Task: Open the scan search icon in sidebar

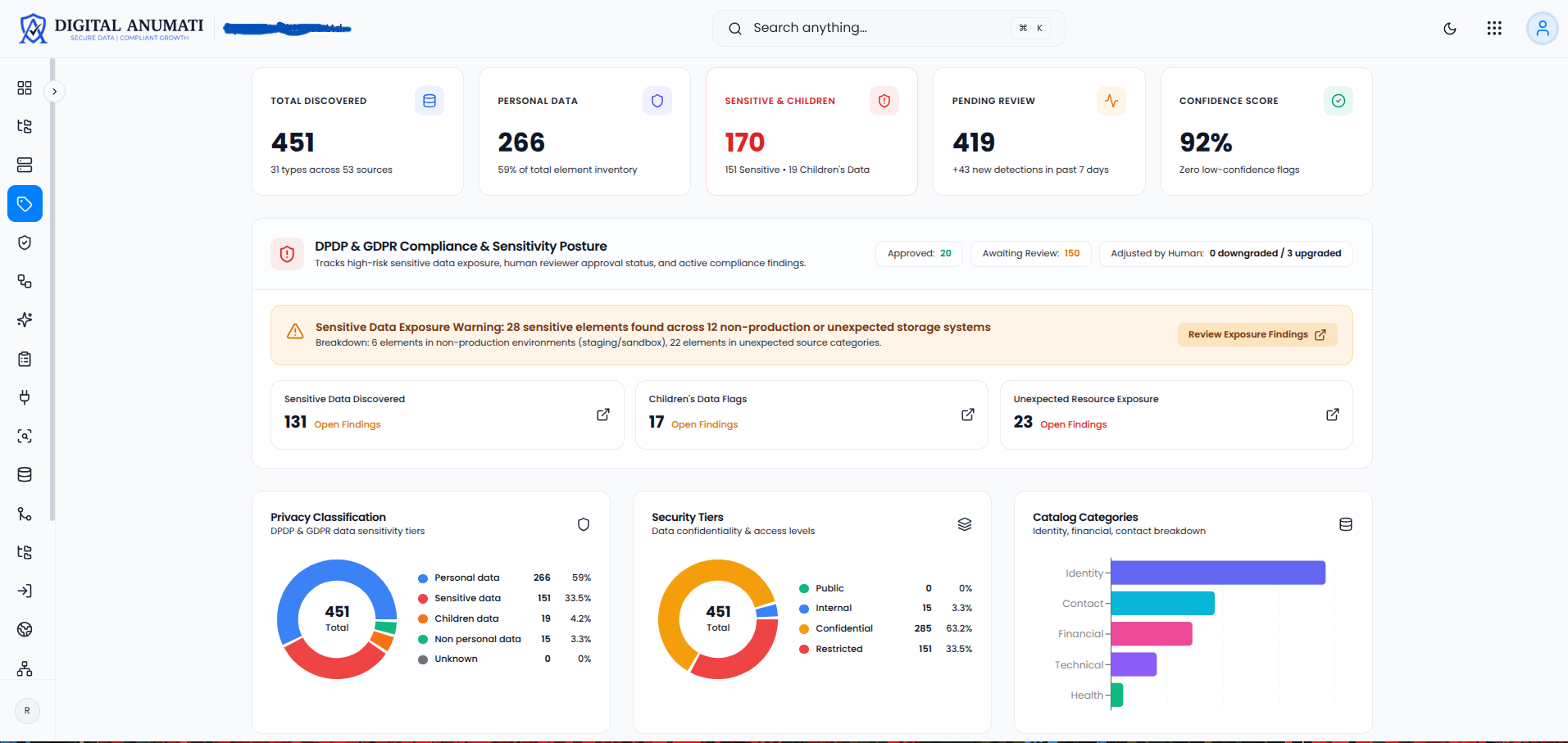Action: tap(25, 436)
